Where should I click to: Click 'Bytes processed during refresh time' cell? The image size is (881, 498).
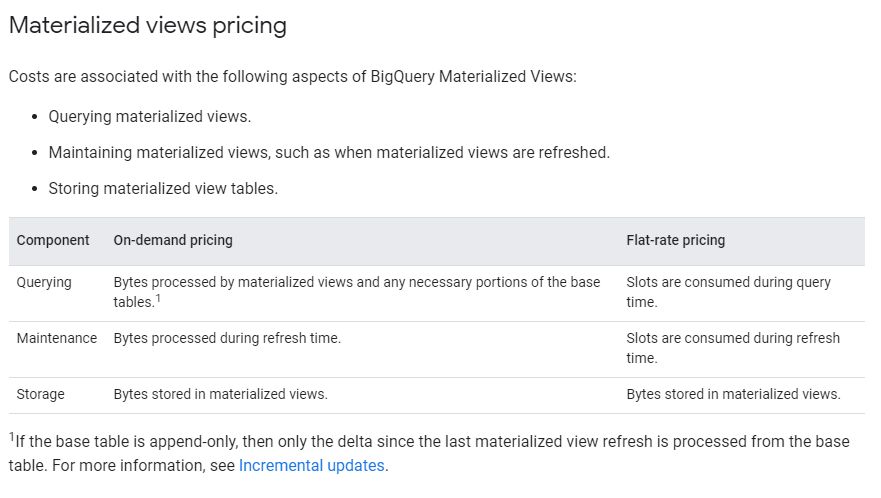tap(227, 338)
